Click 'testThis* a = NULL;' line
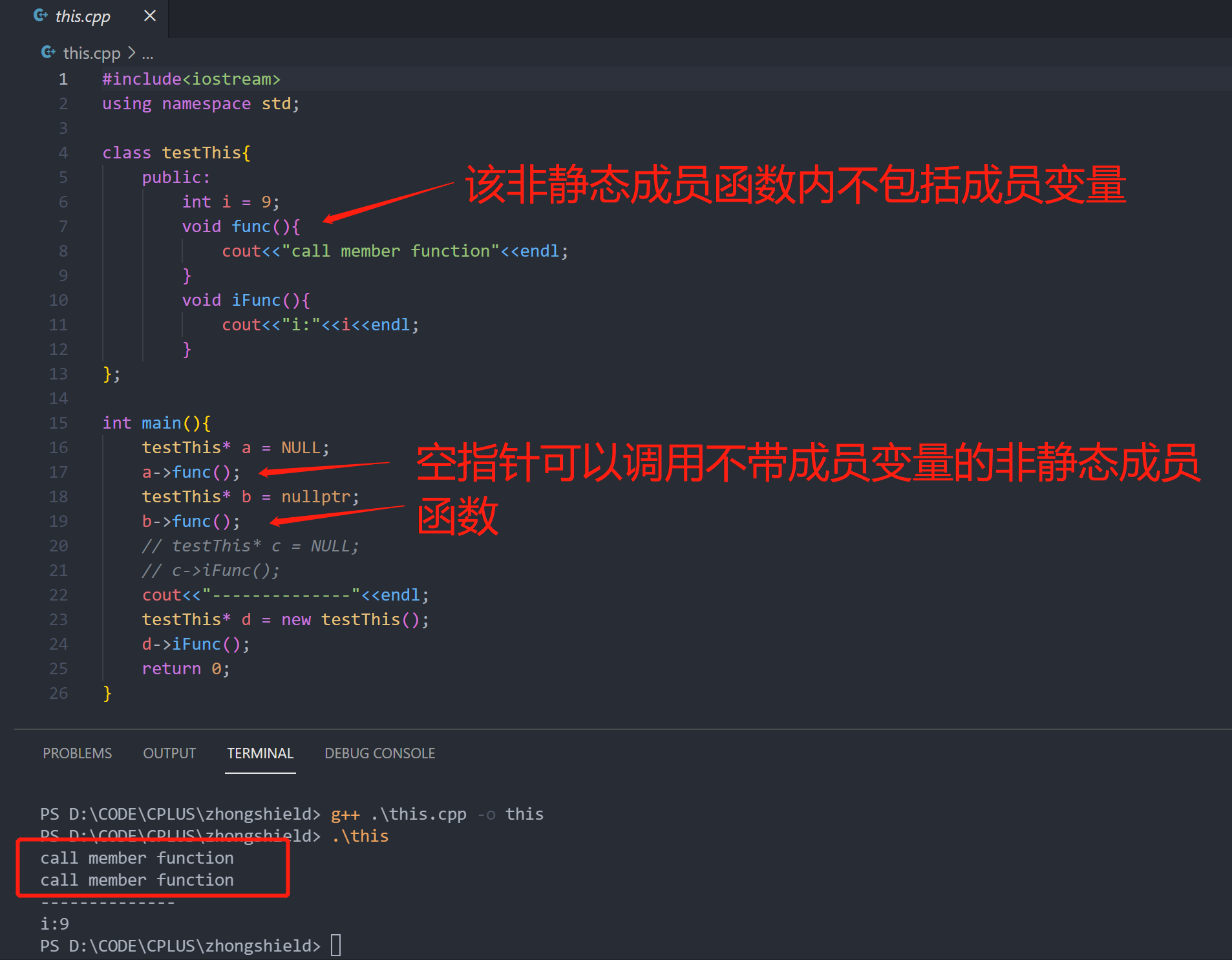Screen dimensions: 1232x960 [x=236, y=447]
